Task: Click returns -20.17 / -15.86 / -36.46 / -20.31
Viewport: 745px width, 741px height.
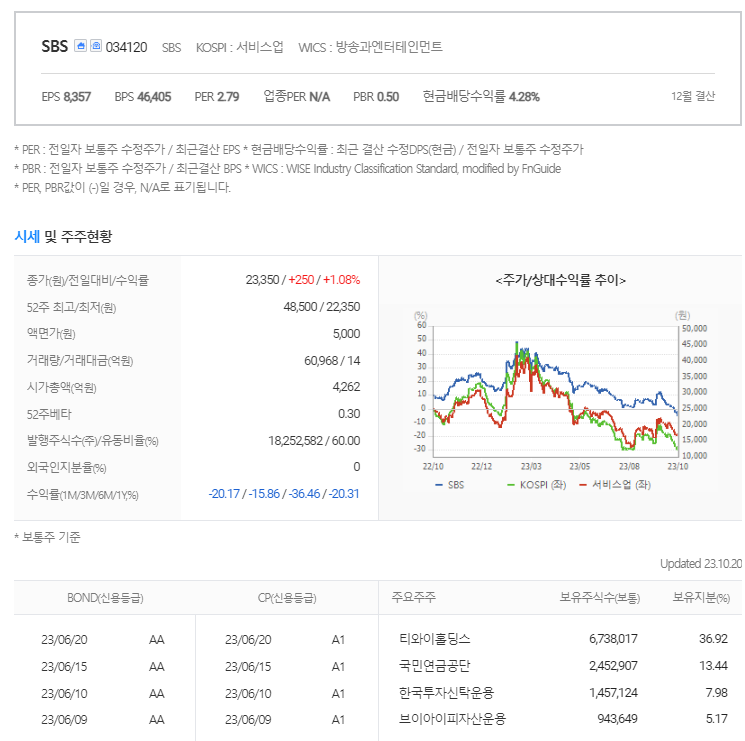Action: point(284,494)
